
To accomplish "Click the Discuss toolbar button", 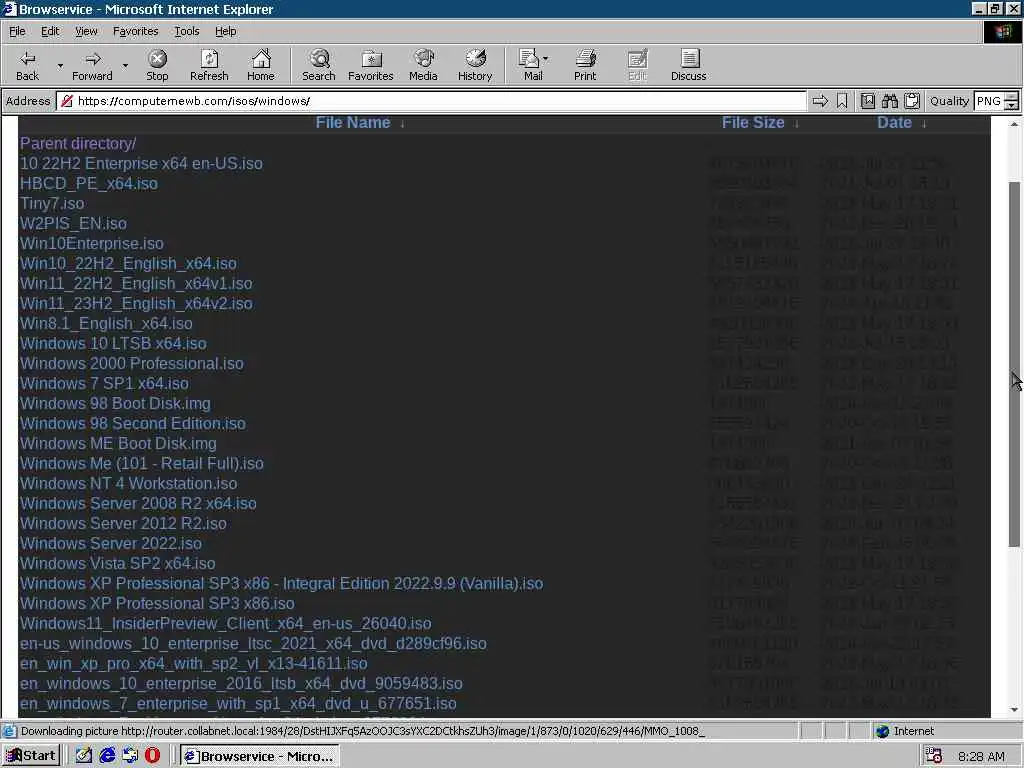I will [688, 65].
